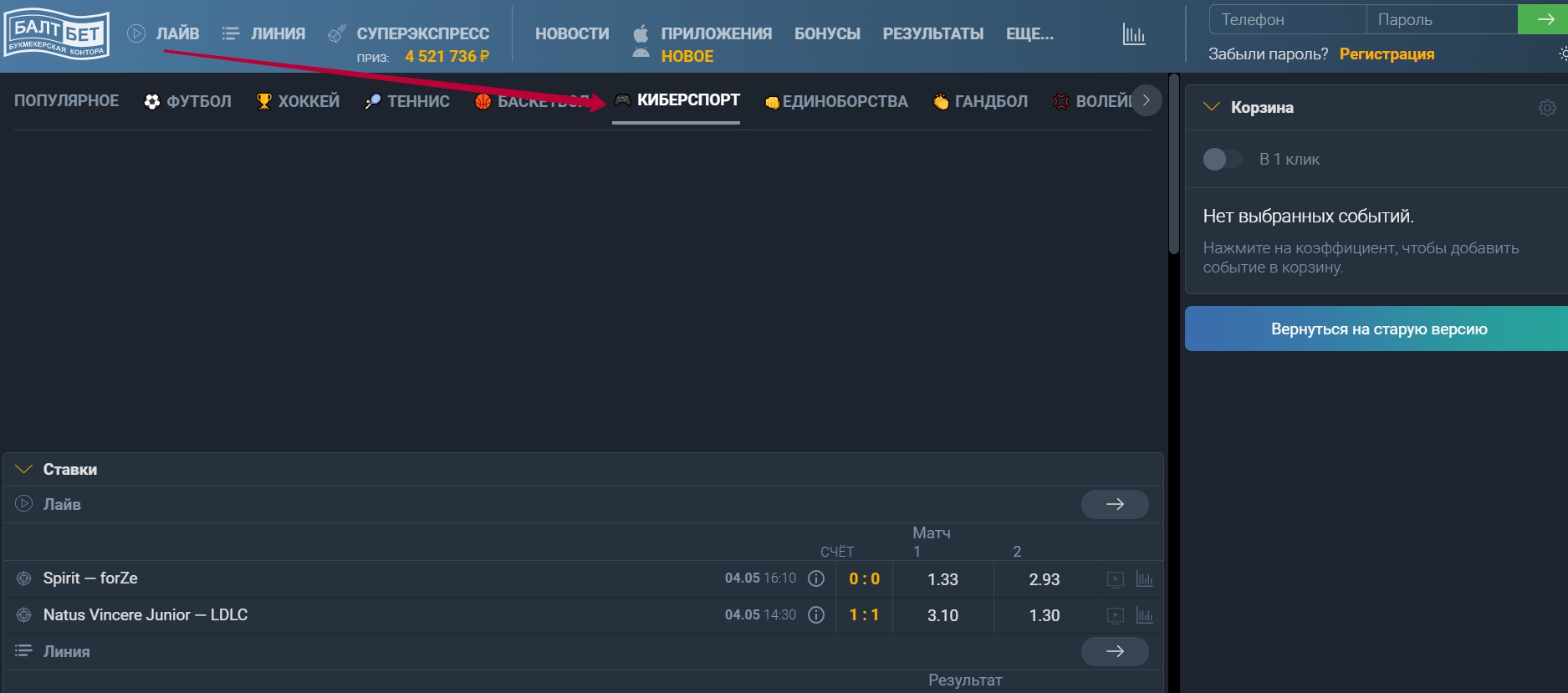Screen dimensions: 1568x693
Task: Focus the Пароль input field
Action: pos(1442,19)
